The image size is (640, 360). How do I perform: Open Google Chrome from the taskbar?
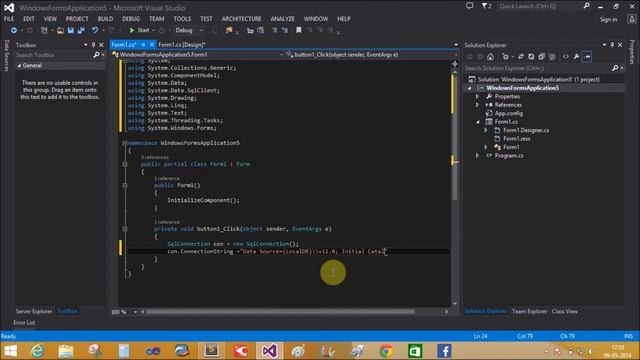click(x=386, y=351)
